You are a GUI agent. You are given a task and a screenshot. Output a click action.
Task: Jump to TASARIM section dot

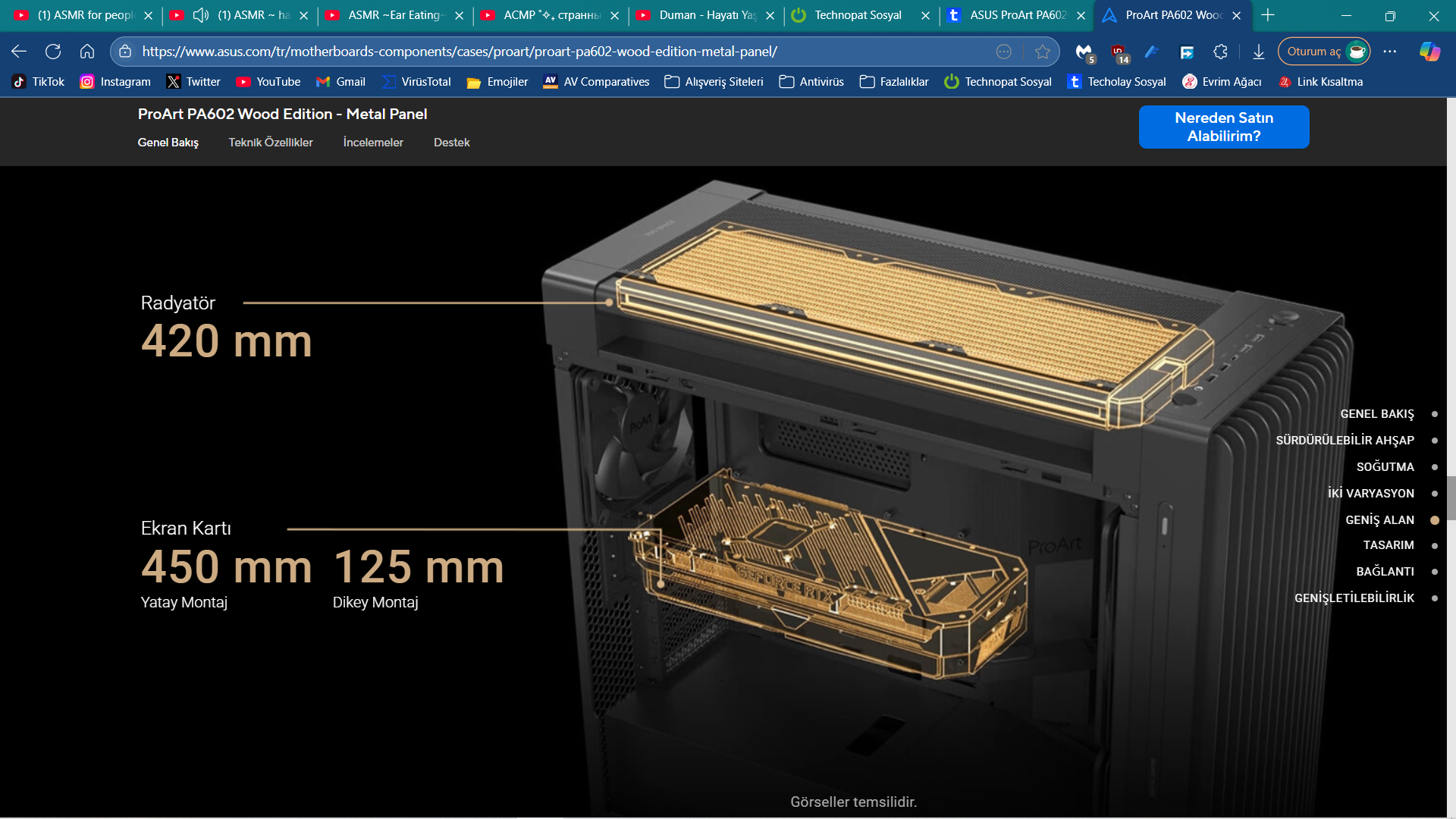(1435, 546)
